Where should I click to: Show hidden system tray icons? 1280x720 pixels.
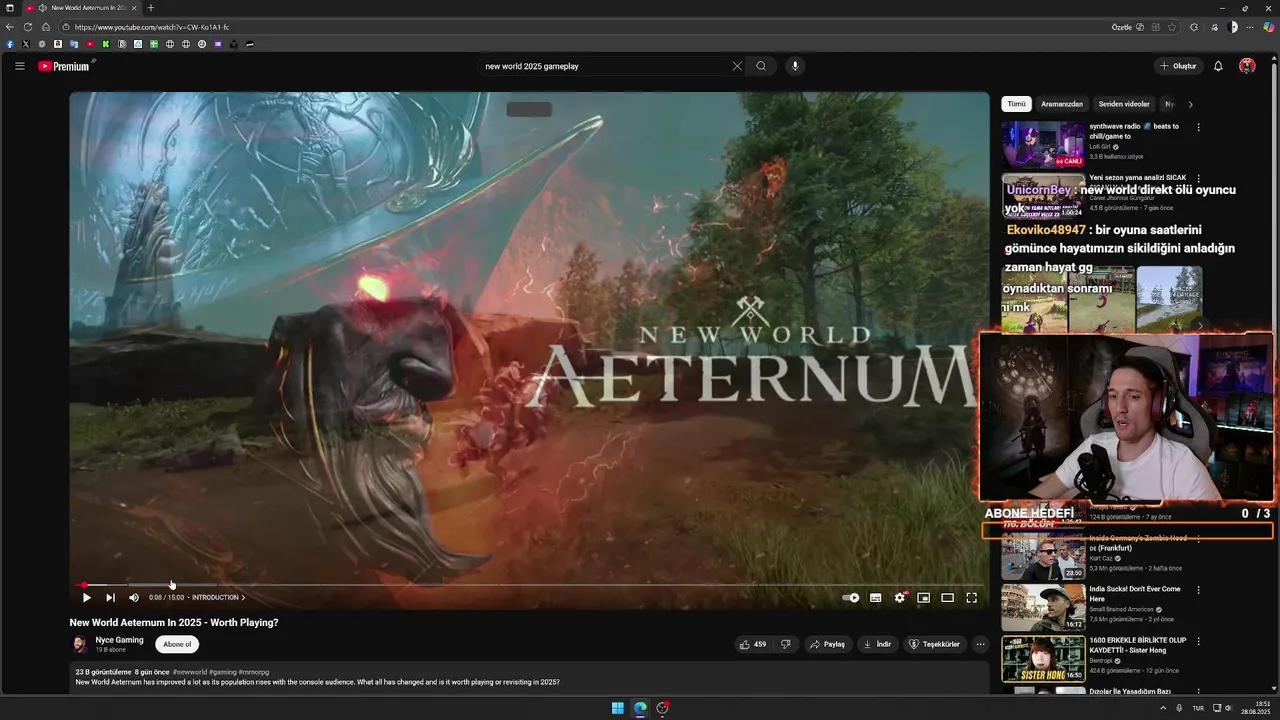1162,708
